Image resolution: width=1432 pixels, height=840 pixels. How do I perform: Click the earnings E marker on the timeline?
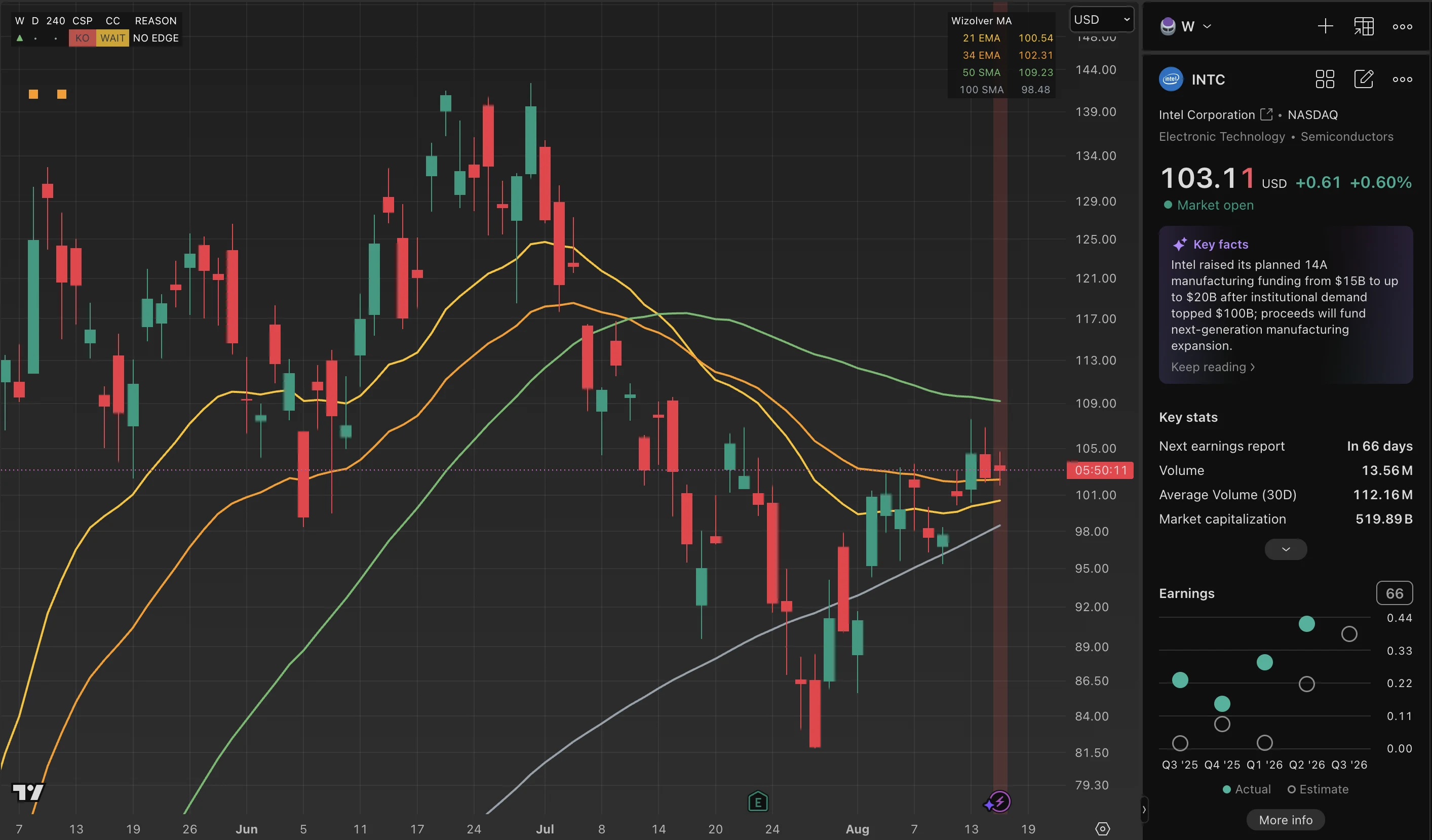point(757,802)
